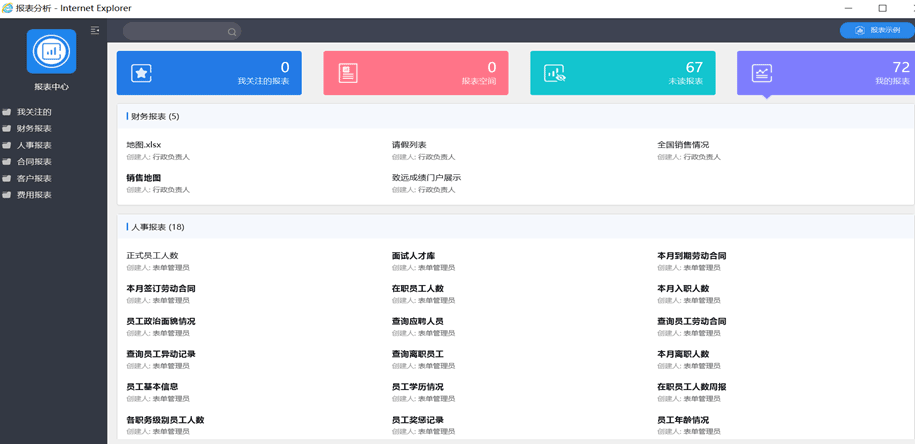The height and width of the screenshot is (444, 915).
Task: Open the 销售地图 report
Action: [143, 178]
